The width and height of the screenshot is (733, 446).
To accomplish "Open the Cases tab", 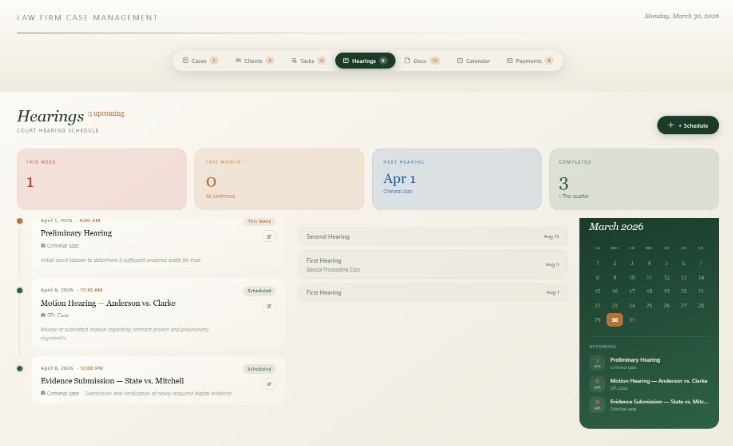I will pos(200,61).
